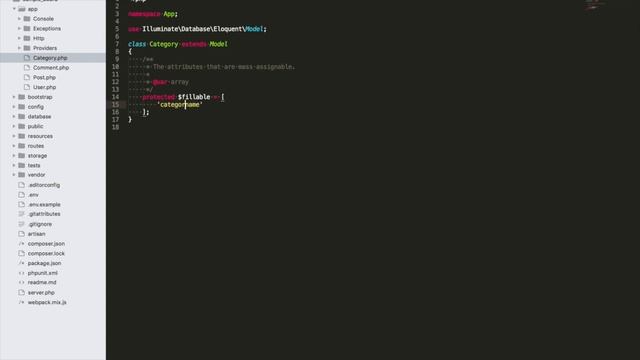Click the $fillable variable in code
The height and width of the screenshot is (360, 640).
[194, 97]
